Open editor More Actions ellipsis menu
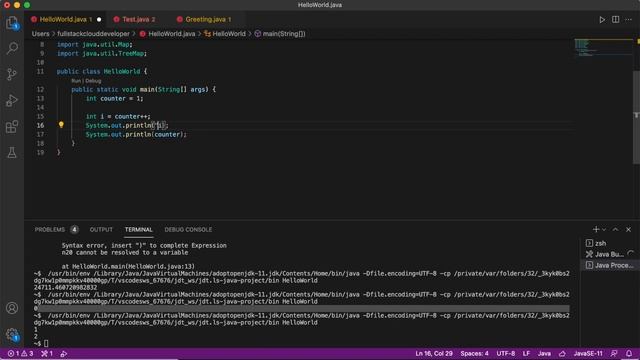640x360 pixels. [x=629, y=19]
